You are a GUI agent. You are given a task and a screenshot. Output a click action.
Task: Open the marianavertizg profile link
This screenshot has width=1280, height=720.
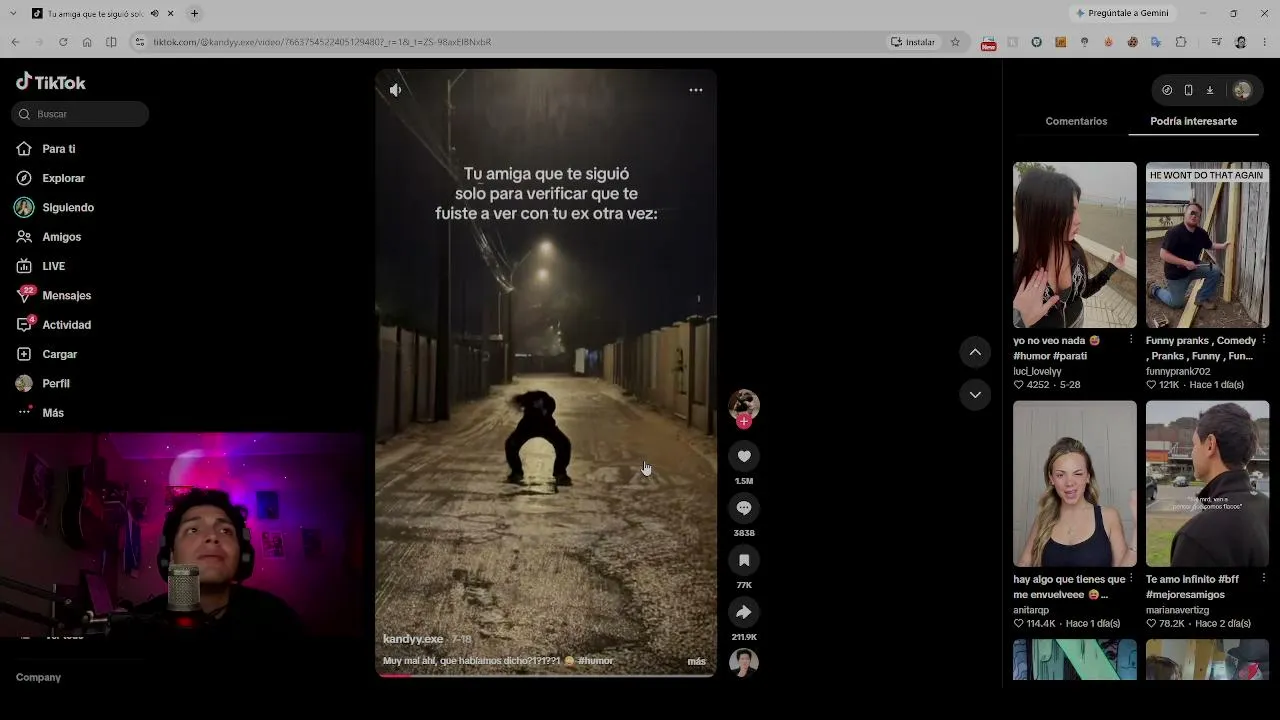coord(1177,610)
